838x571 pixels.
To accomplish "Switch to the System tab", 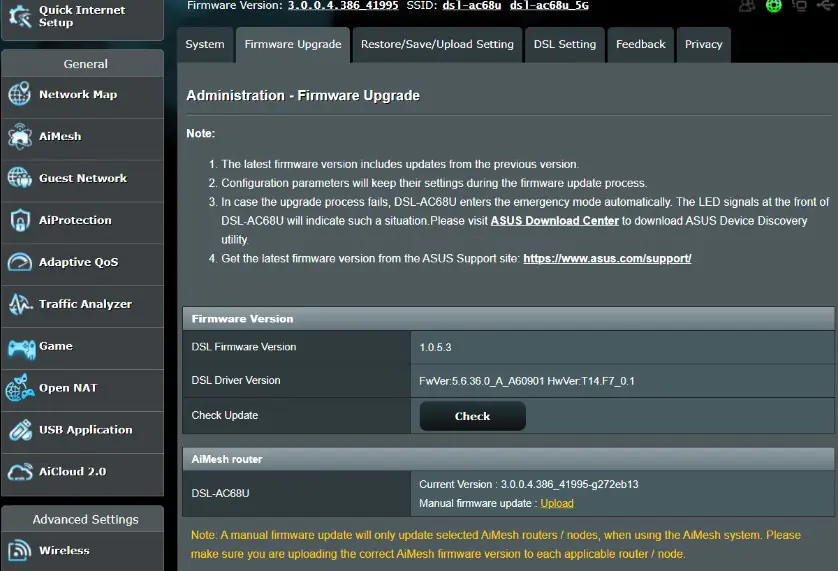I will coord(205,44).
